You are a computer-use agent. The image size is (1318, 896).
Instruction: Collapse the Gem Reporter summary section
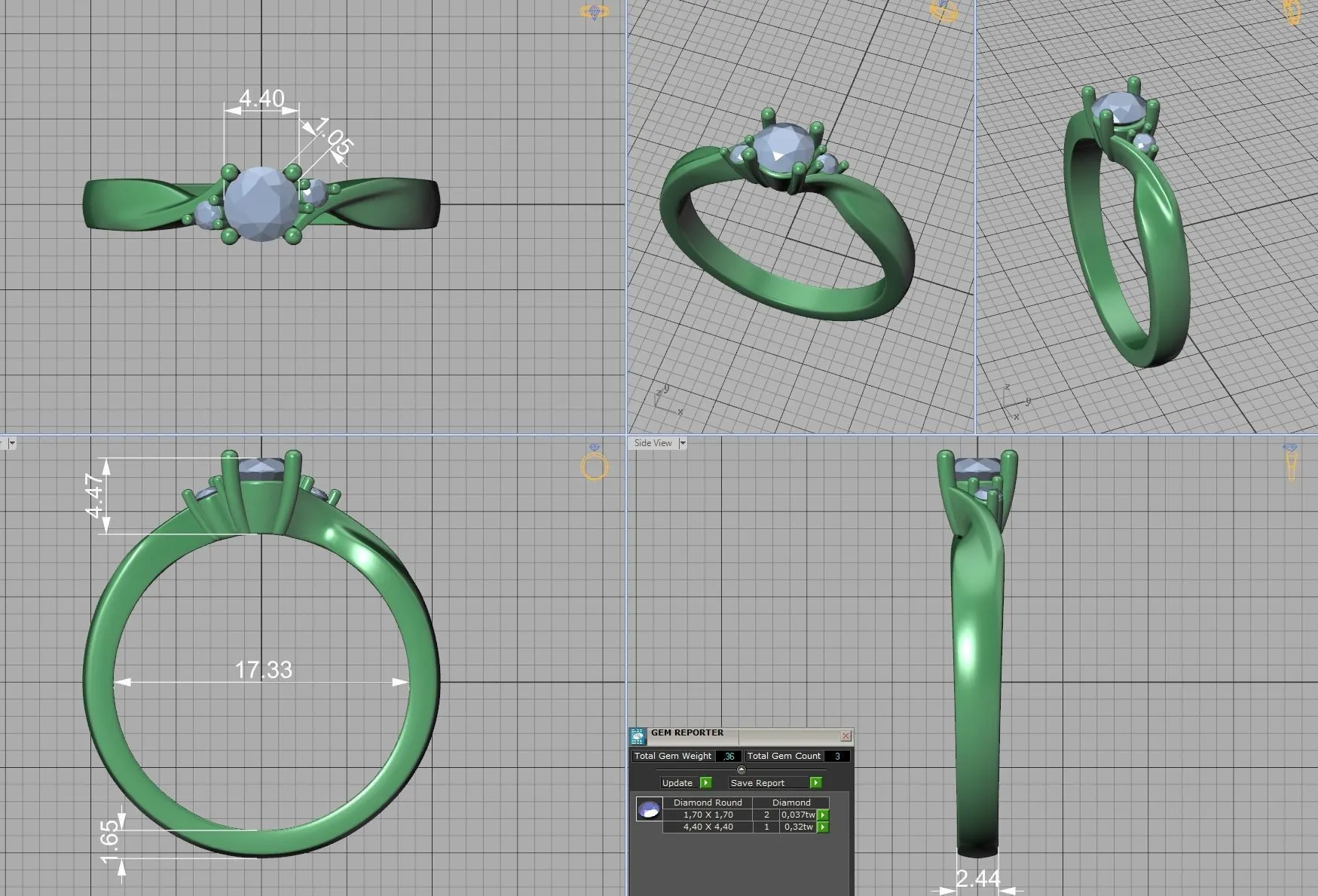[741, 769]
